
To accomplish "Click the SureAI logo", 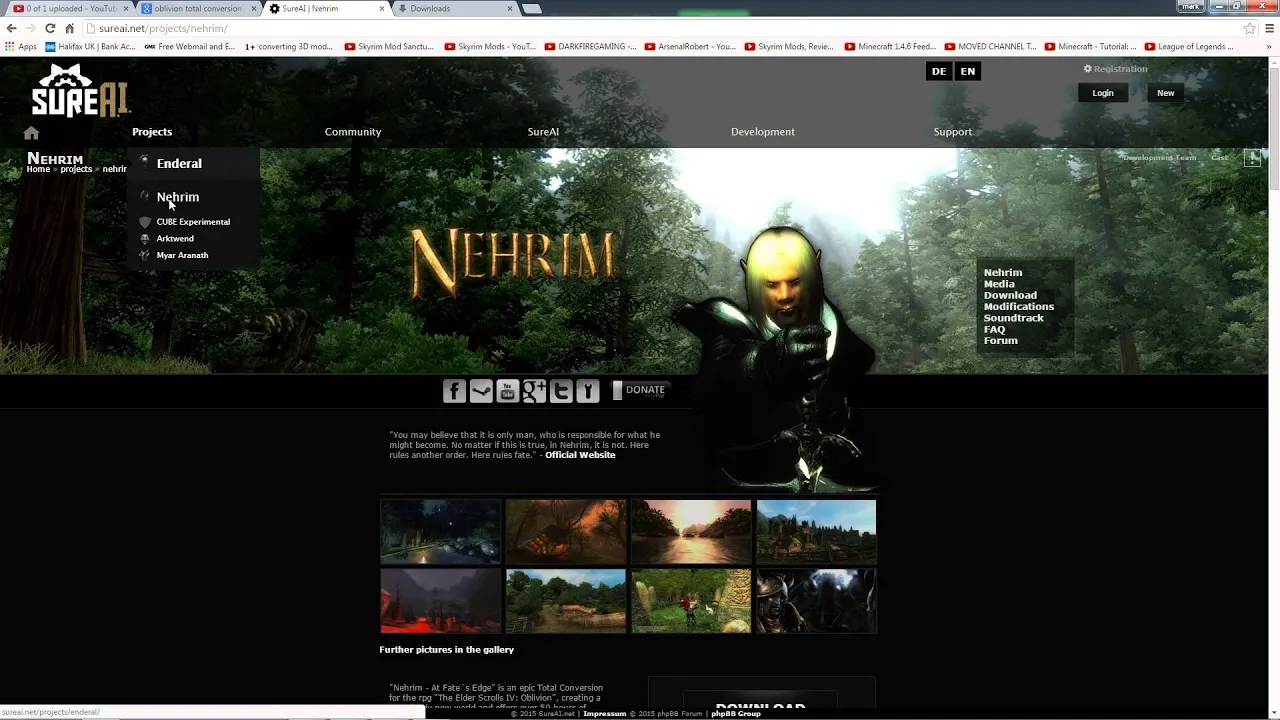I will click(x=80, y=92).
